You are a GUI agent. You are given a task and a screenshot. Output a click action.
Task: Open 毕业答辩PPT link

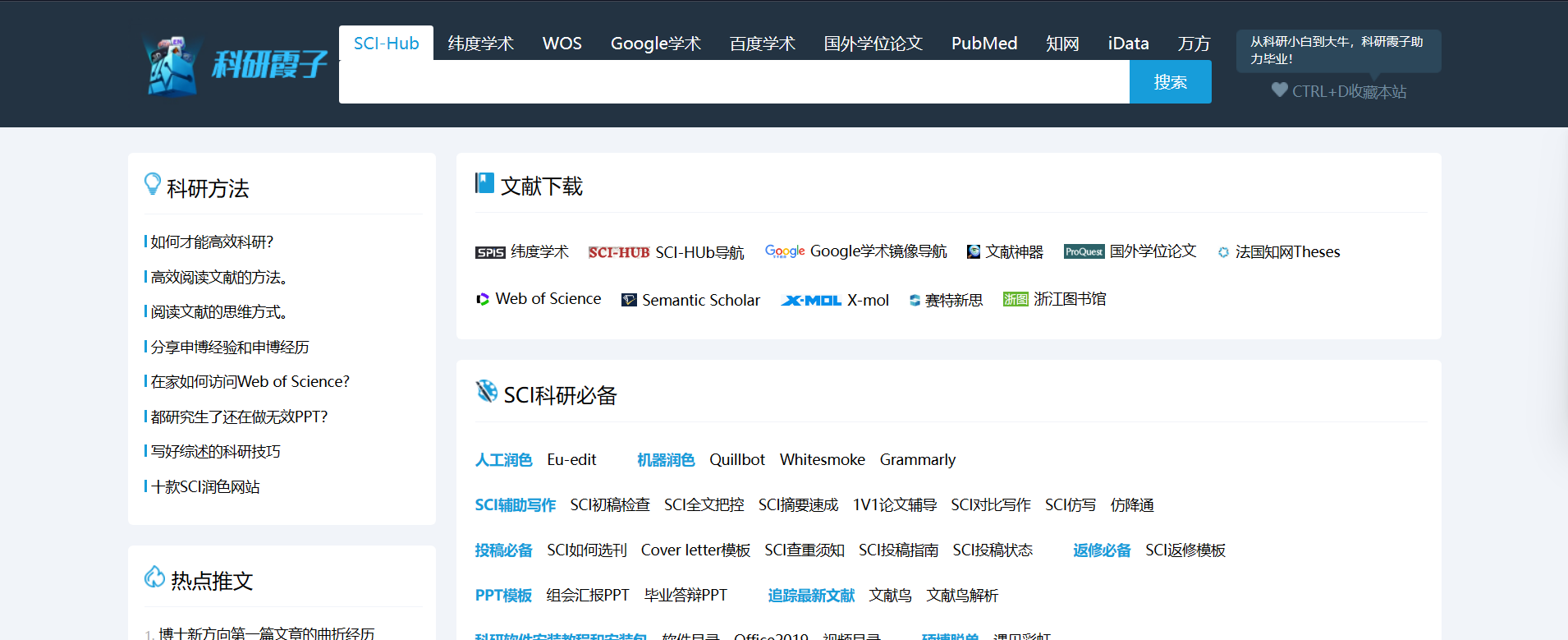click(x=685, y=595)
